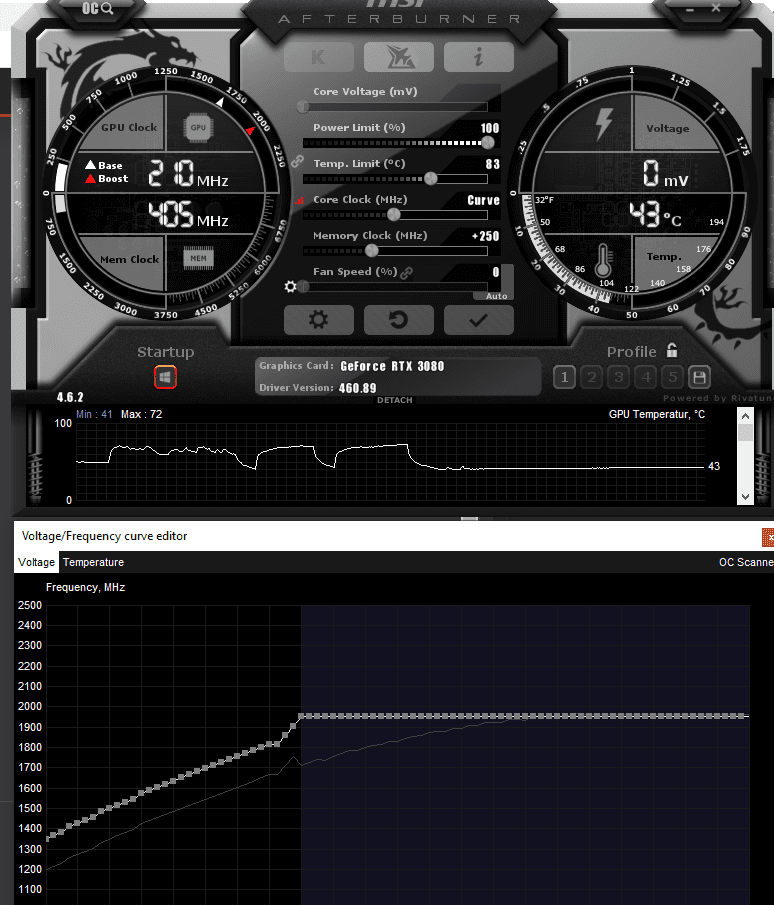The image size is (774, 905).
Task: Click the Memory Clock slider handle
Action: pos(372,250)
